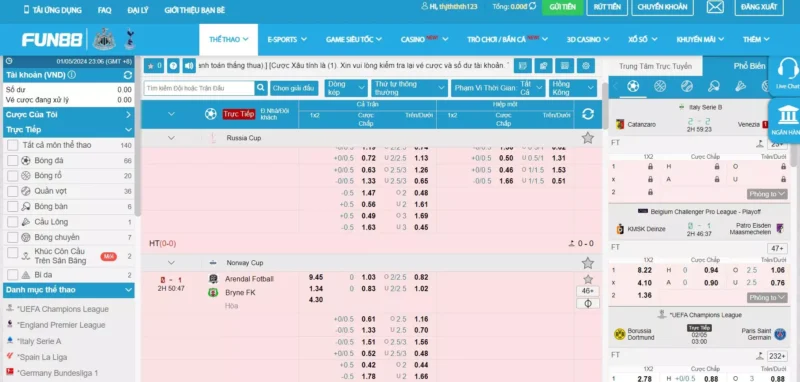Collapse the Trực Tiếp sidebar section
Screen dimensions: 800x382
pos(69,130)
